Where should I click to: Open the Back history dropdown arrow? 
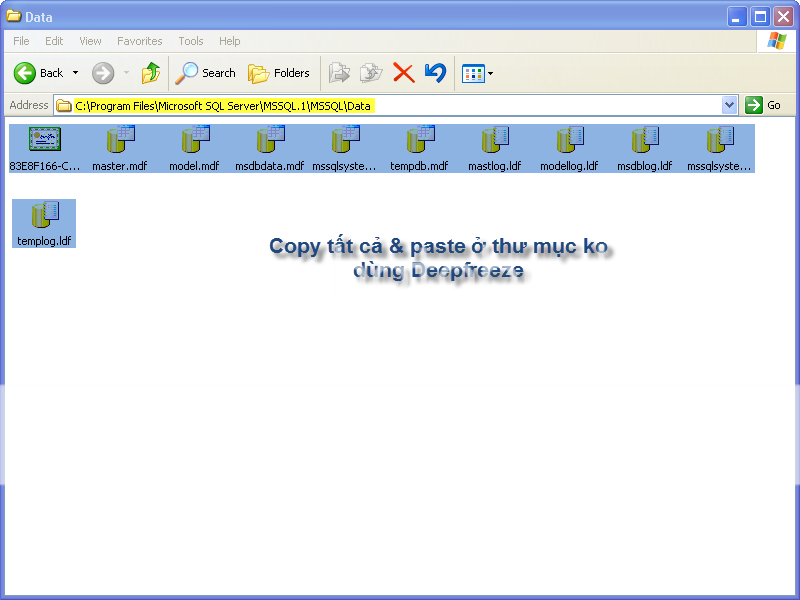[76, 73]
